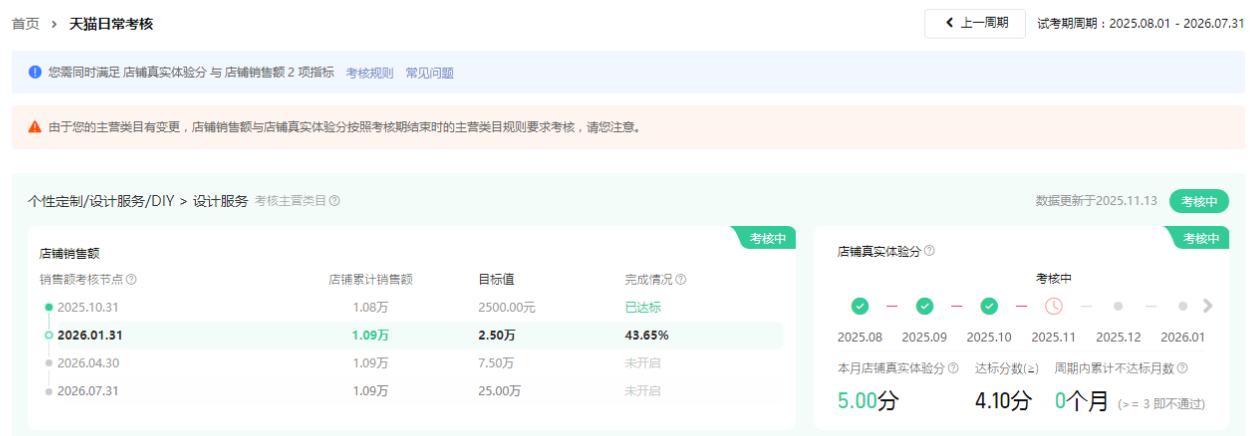Click the 已达标 status text
This screenshot has height=436, width=1254.
[643, 307]
